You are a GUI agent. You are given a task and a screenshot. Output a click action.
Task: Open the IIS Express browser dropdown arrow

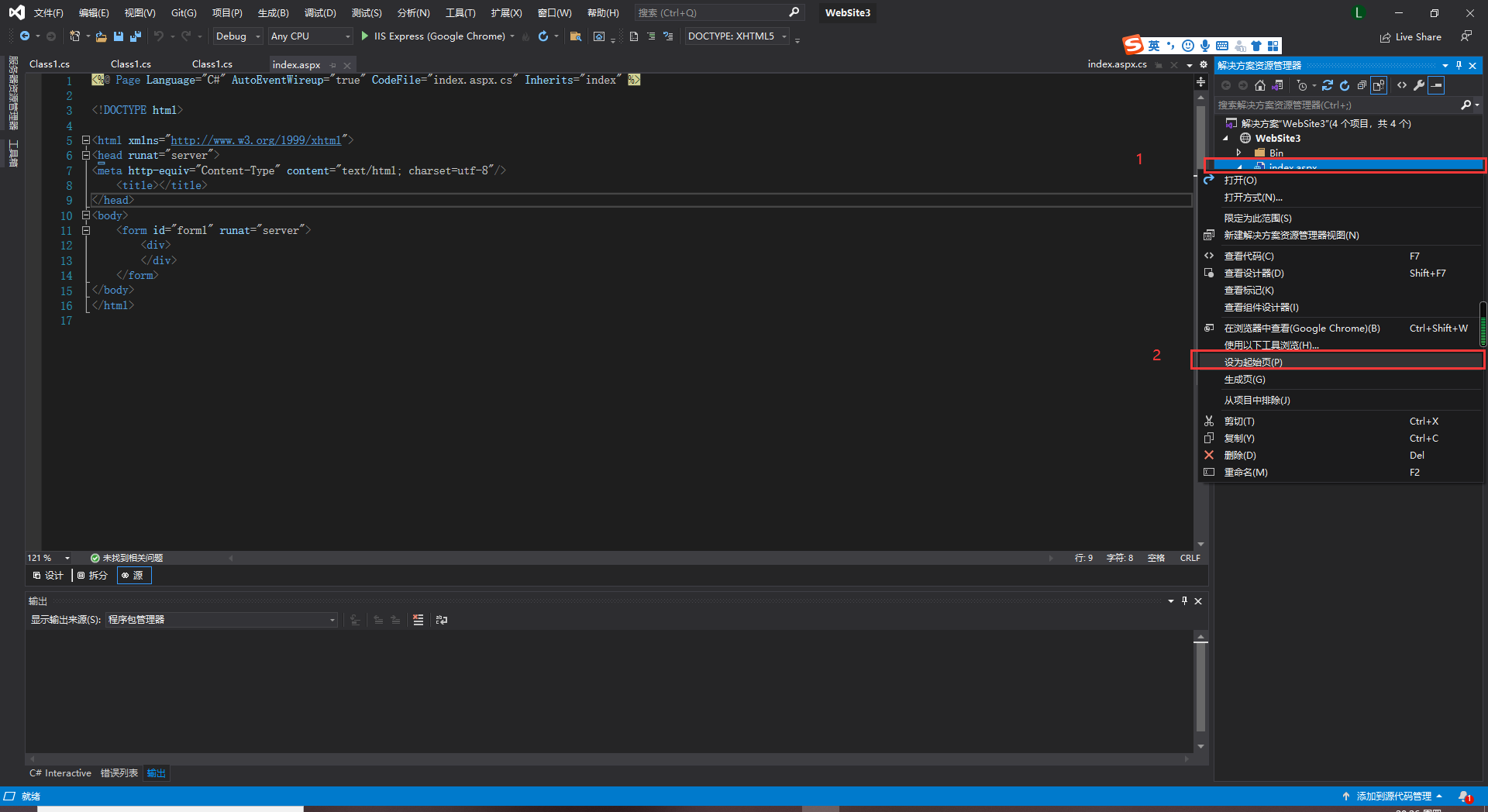(512, 36)
